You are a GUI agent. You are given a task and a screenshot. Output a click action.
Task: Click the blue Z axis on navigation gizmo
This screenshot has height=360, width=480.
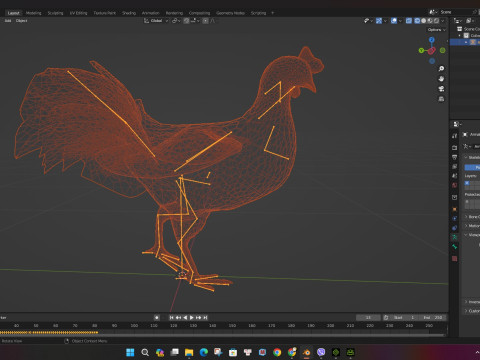(x=432, y=40)
